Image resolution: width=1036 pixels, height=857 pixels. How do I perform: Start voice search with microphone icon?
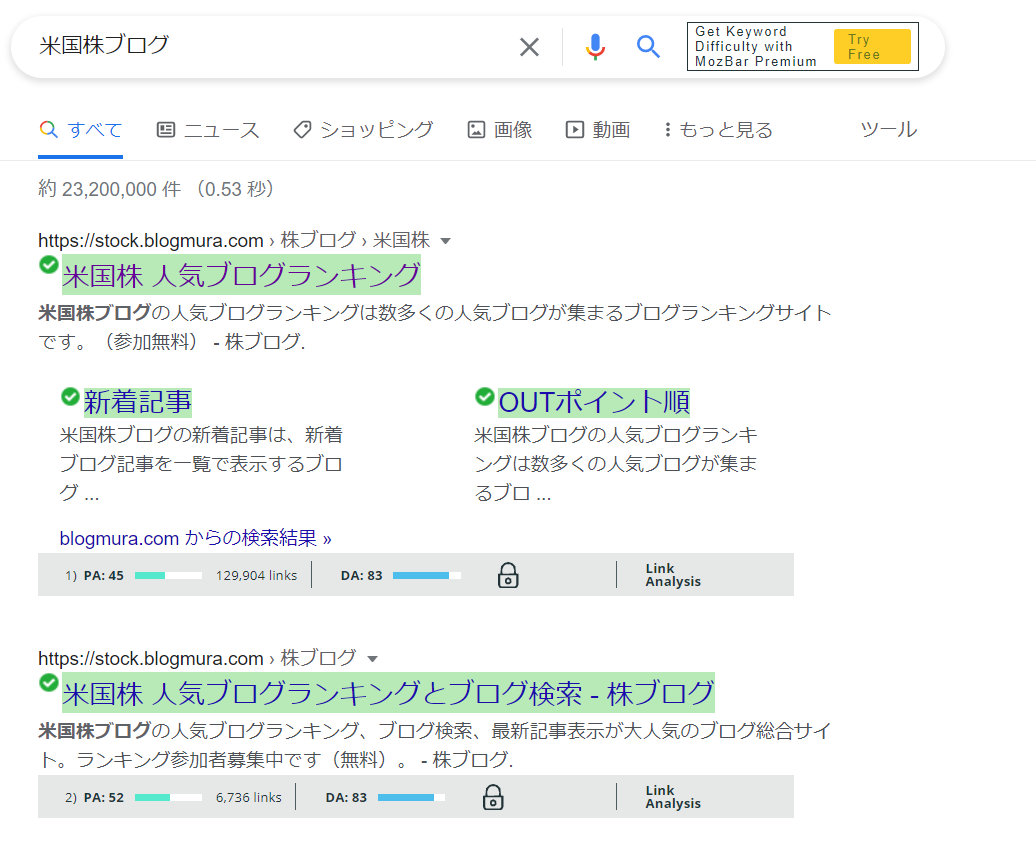coord(595,47)
